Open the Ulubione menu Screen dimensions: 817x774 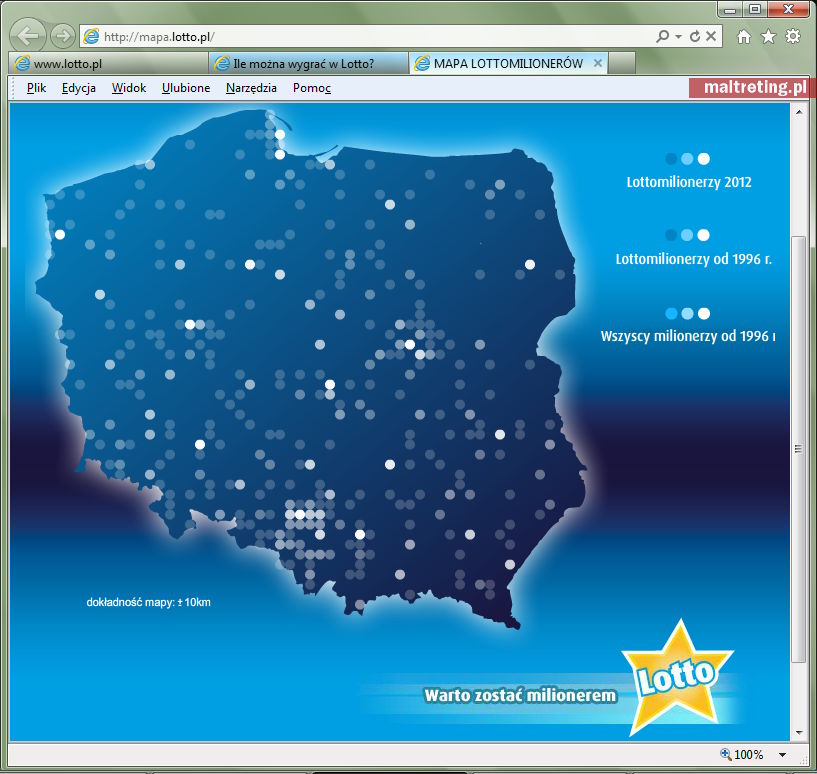tap(186, 88)
